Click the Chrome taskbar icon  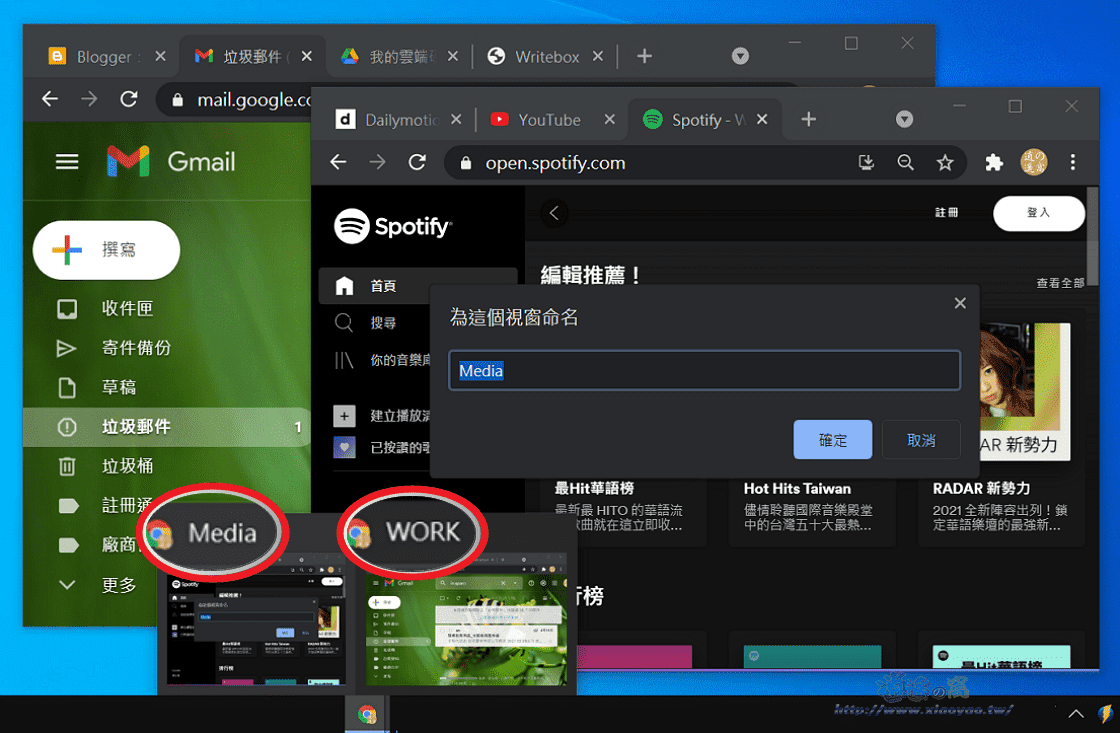[367, 714]
